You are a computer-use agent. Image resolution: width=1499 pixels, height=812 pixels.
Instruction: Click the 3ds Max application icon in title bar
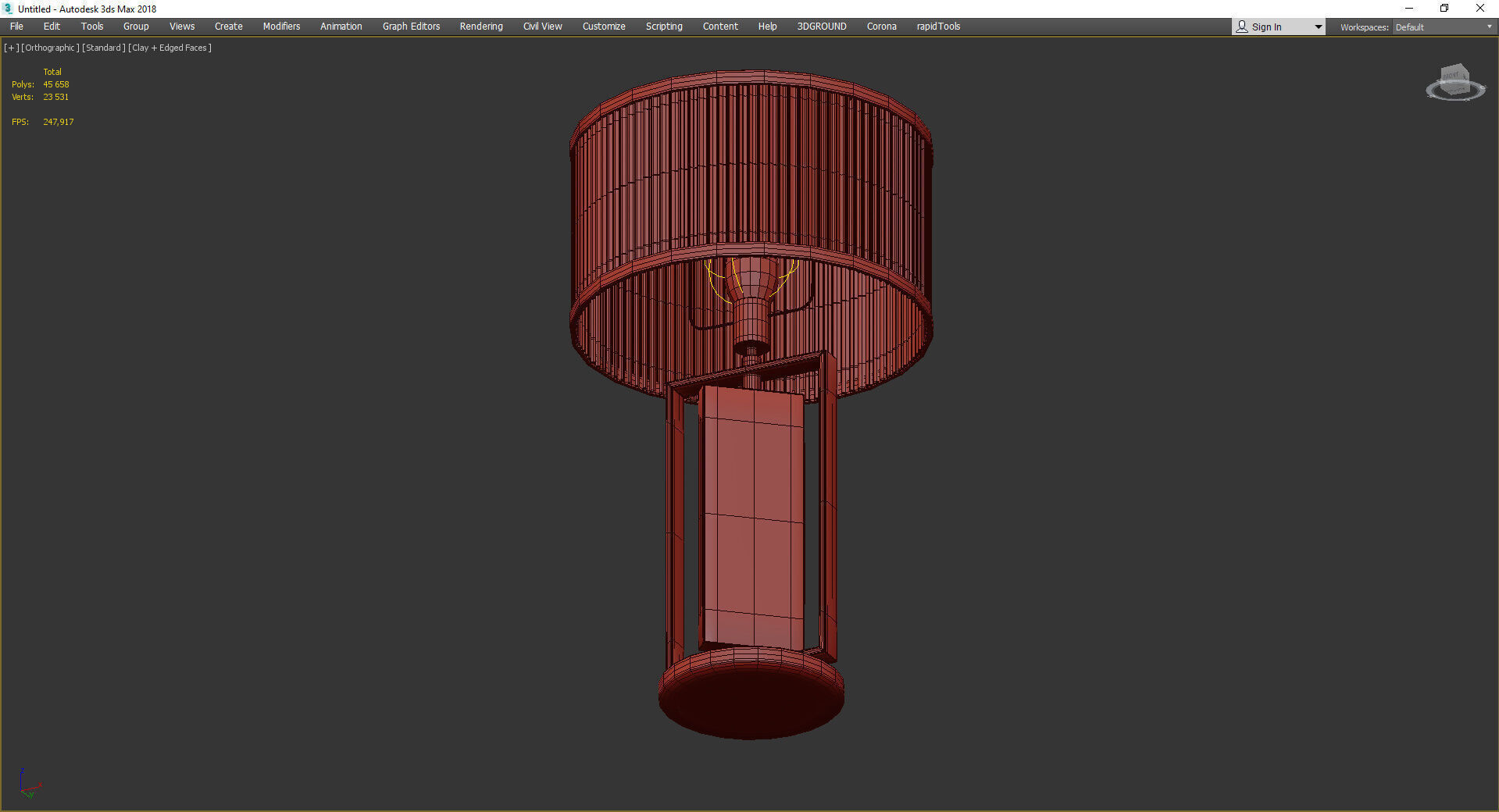[x=8, y=9]
